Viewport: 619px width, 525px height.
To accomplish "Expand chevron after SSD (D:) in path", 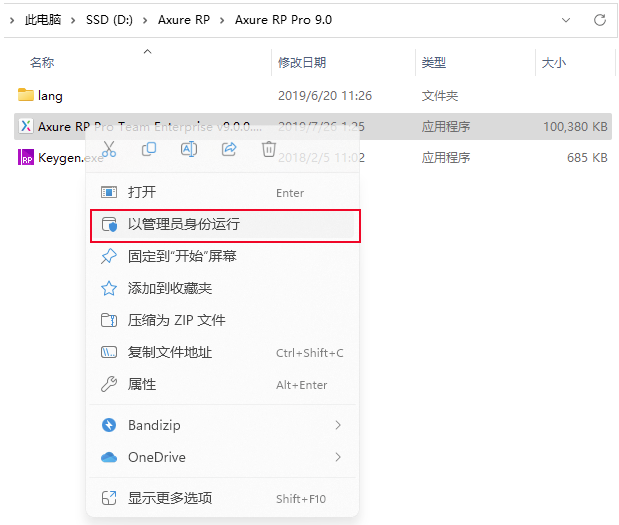I will point(145,20).
